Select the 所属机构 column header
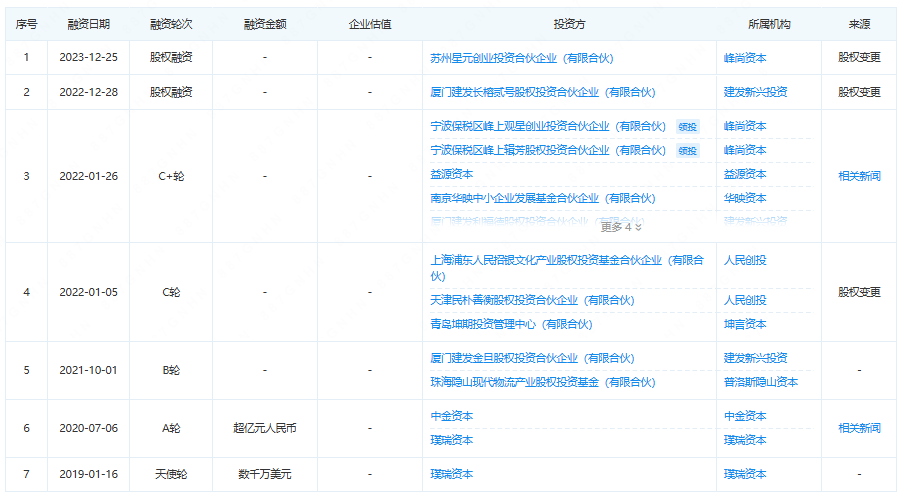Image resolution: width=902 pixels, height=498 pixels. [x=769, y=24]
